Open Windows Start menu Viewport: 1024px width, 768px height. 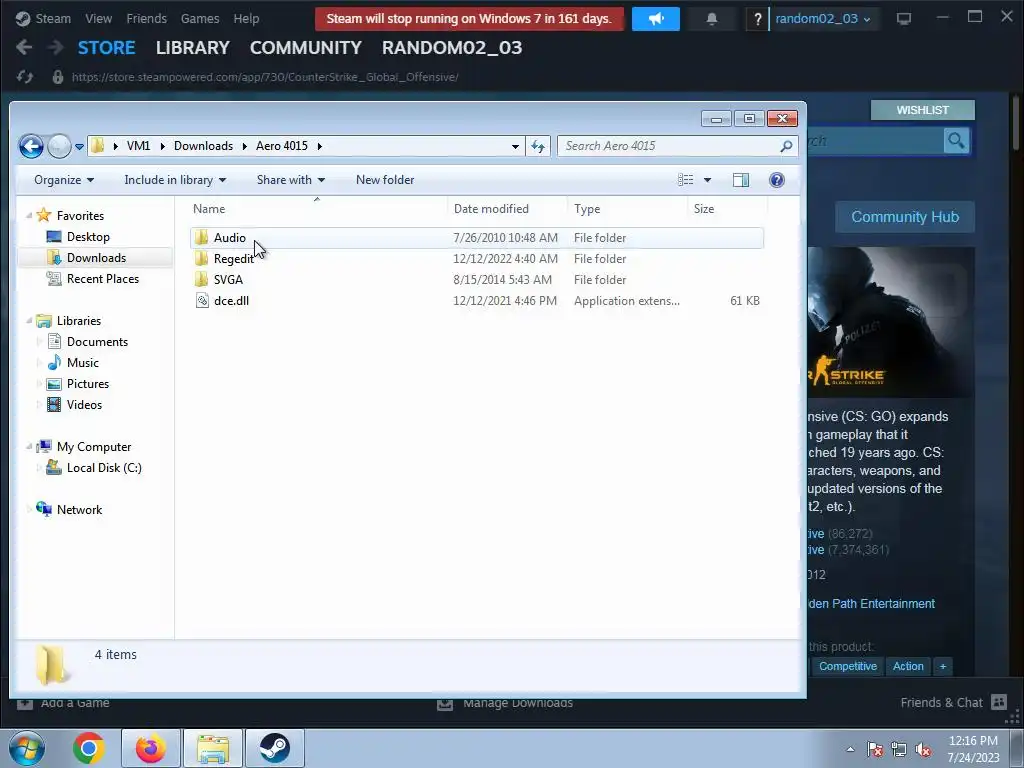click(x=27, y=748)
